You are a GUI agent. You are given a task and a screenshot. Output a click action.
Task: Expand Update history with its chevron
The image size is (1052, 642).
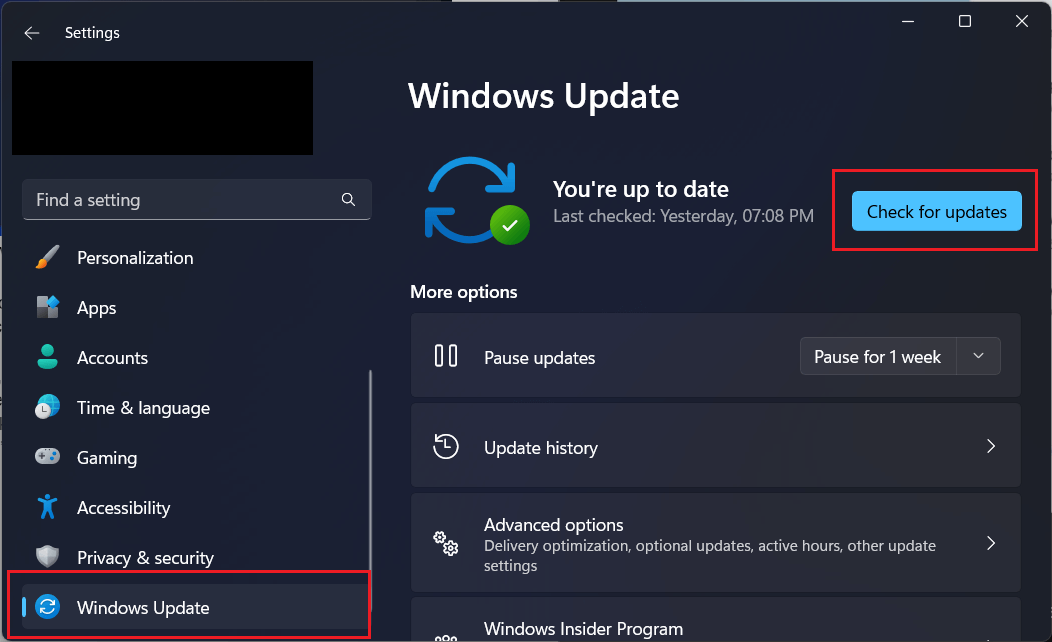pos(990,447)
